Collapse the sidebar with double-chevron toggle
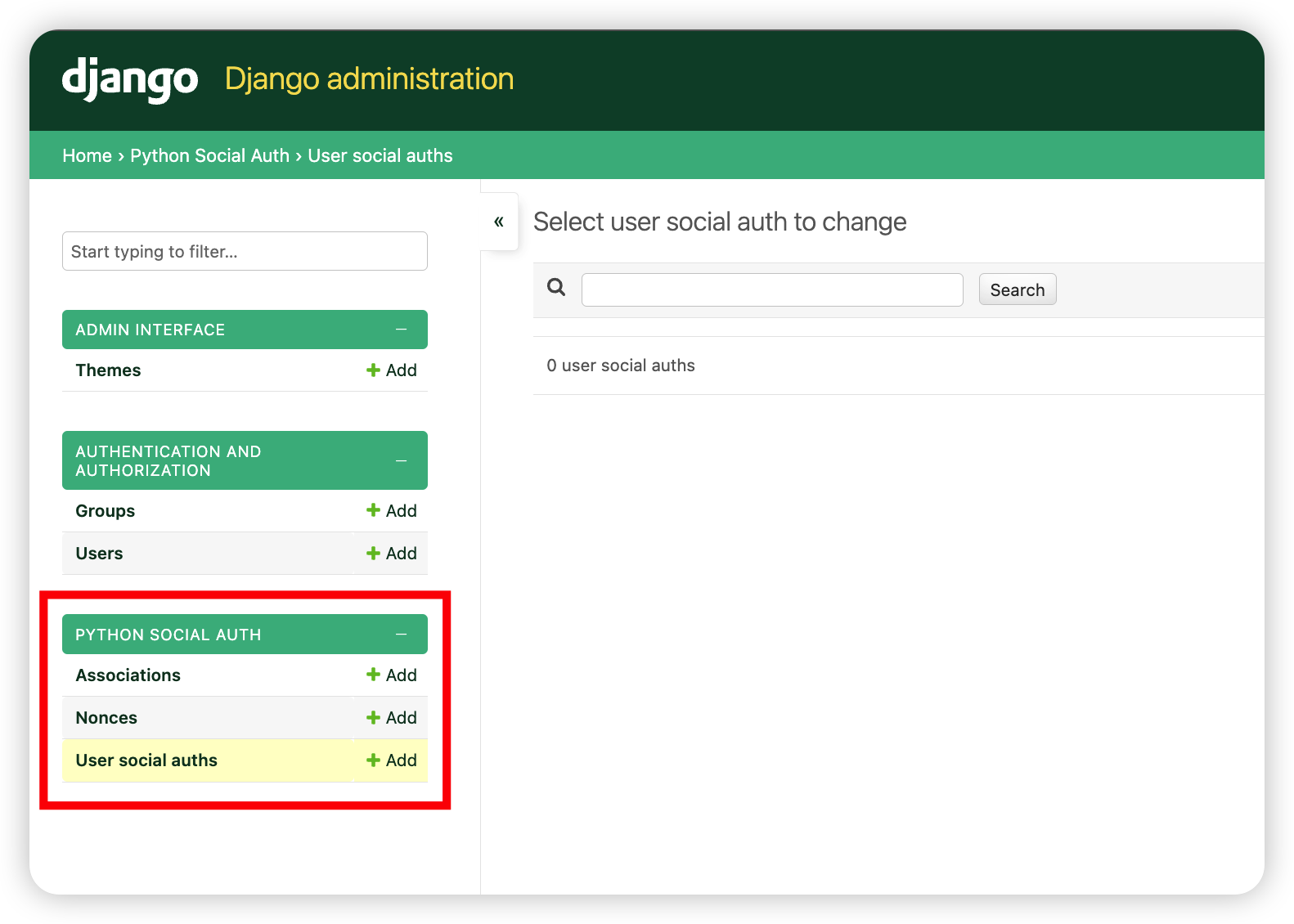 (x=499, y=222)
